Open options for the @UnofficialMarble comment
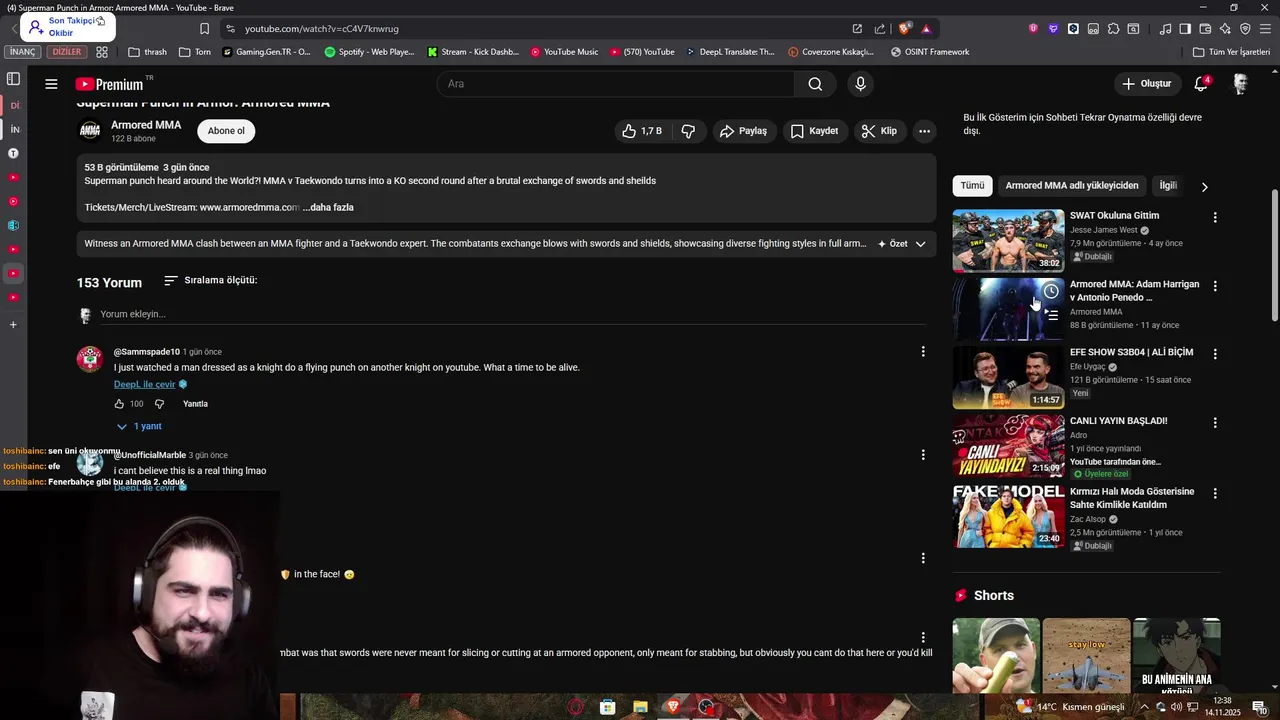1280x720 pixels. (923, 454)
